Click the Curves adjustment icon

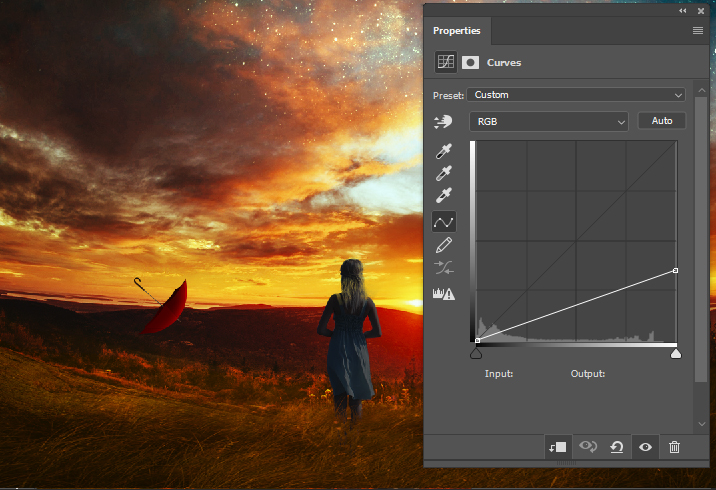[446, 62]
